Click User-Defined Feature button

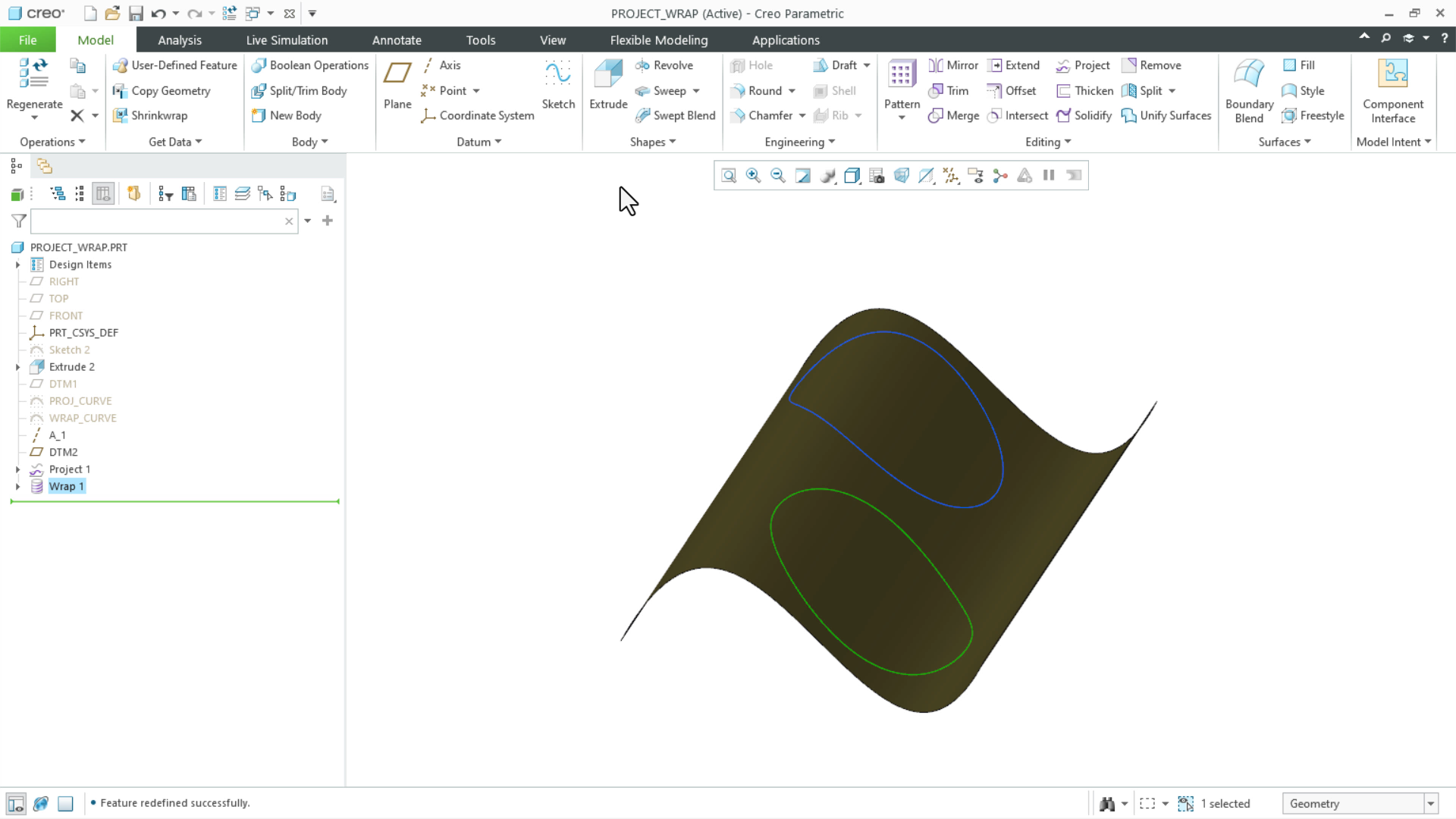pos(174,65)
